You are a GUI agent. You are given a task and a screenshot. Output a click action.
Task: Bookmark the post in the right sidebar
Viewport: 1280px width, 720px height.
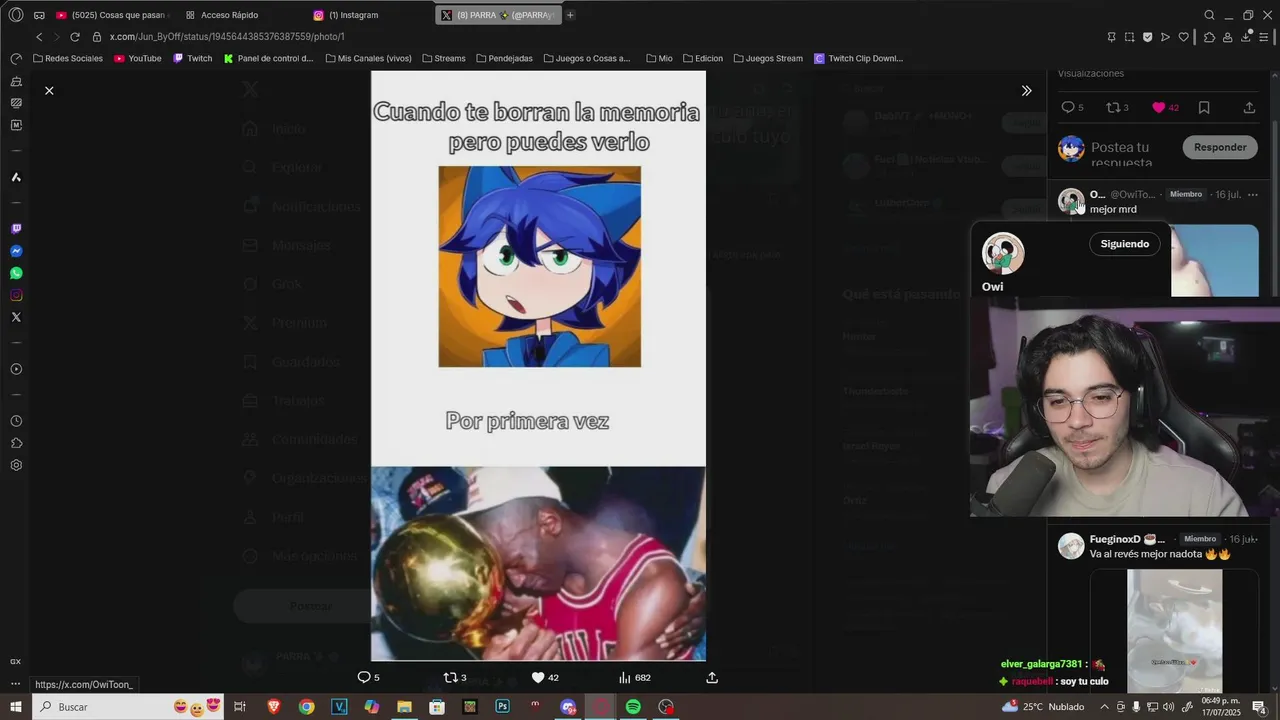(1204, 107)
